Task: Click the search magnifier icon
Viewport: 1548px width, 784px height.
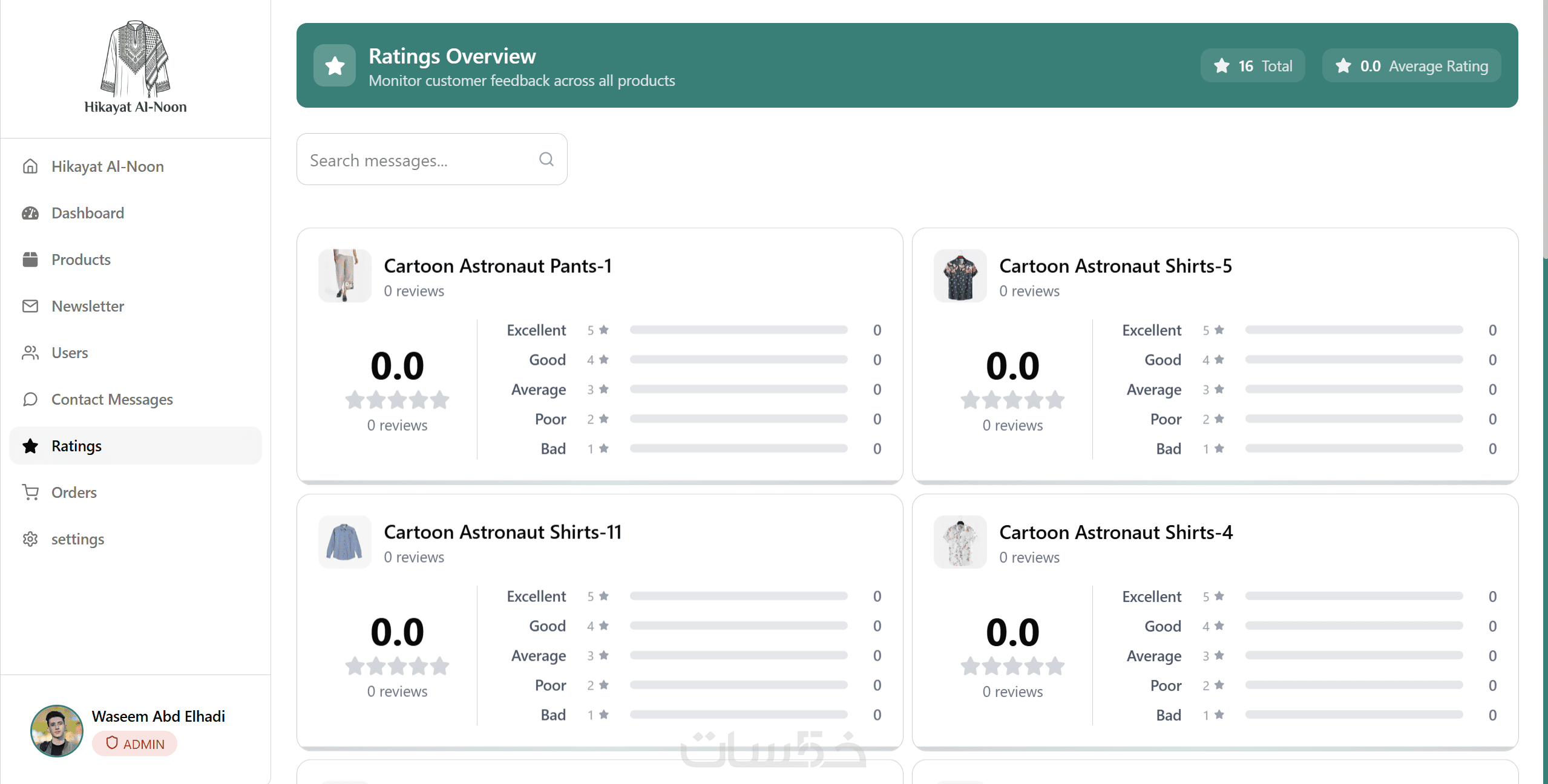Action: click(546, 159)
